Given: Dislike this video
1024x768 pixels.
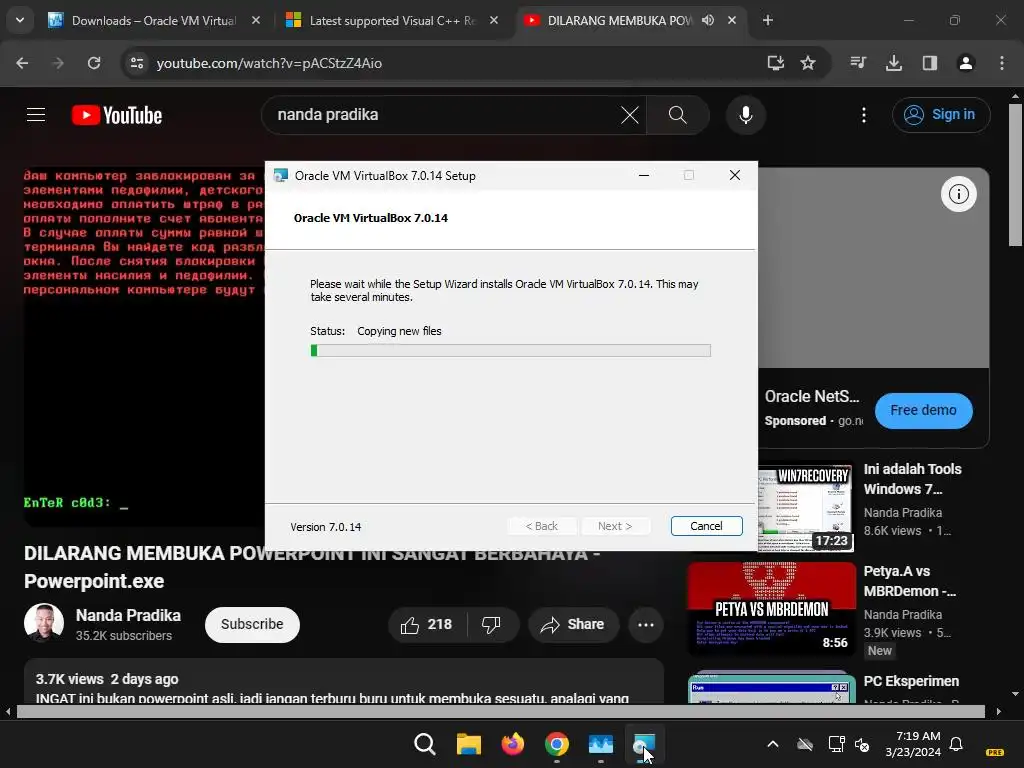Looking at the screenshot, I should pyautogui.click(x=492, y=625).
